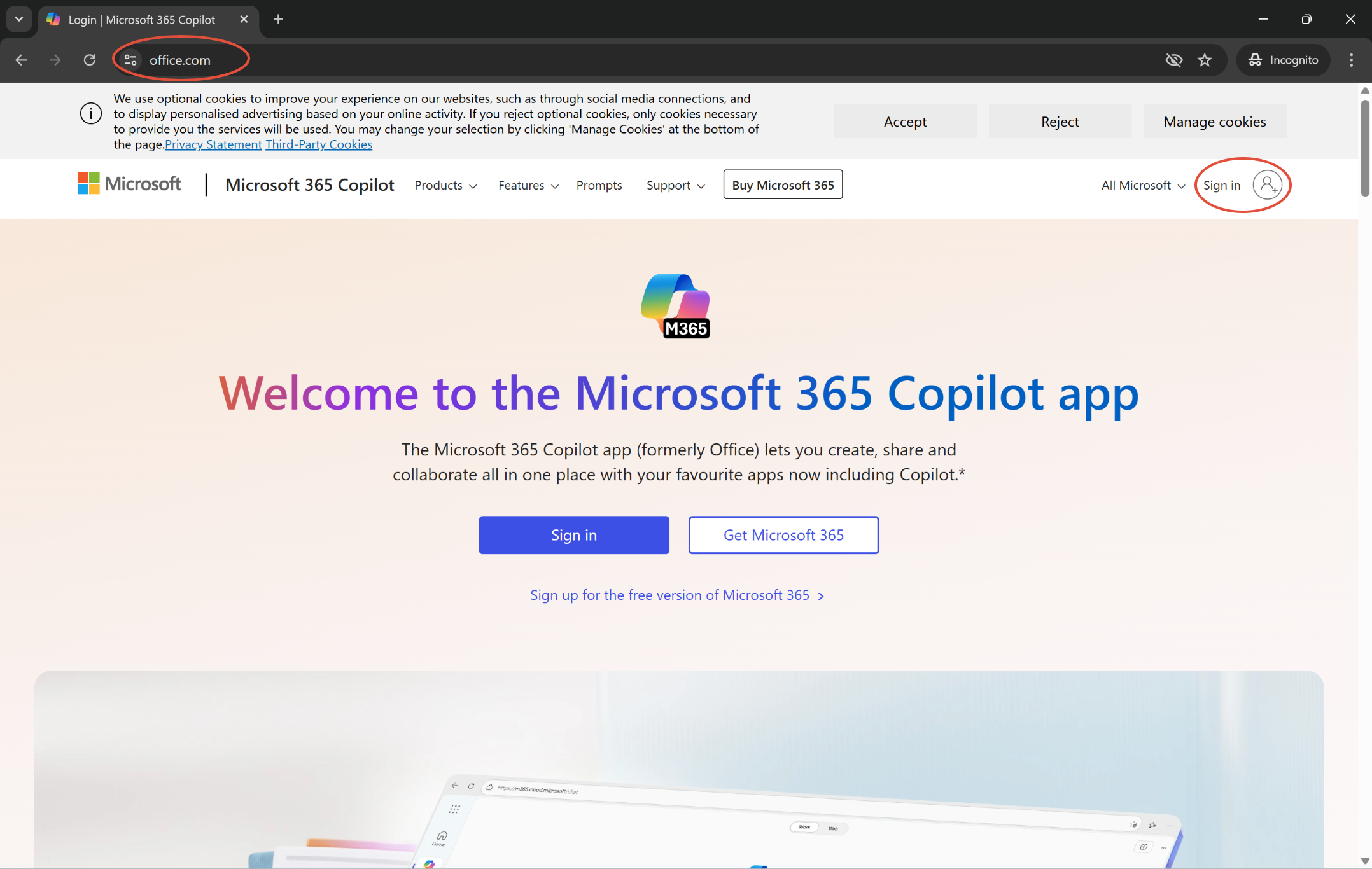Viewport: 1372px width, 869px height.
Task: Click the Microsoft logo in header
Action: [129, 184]
